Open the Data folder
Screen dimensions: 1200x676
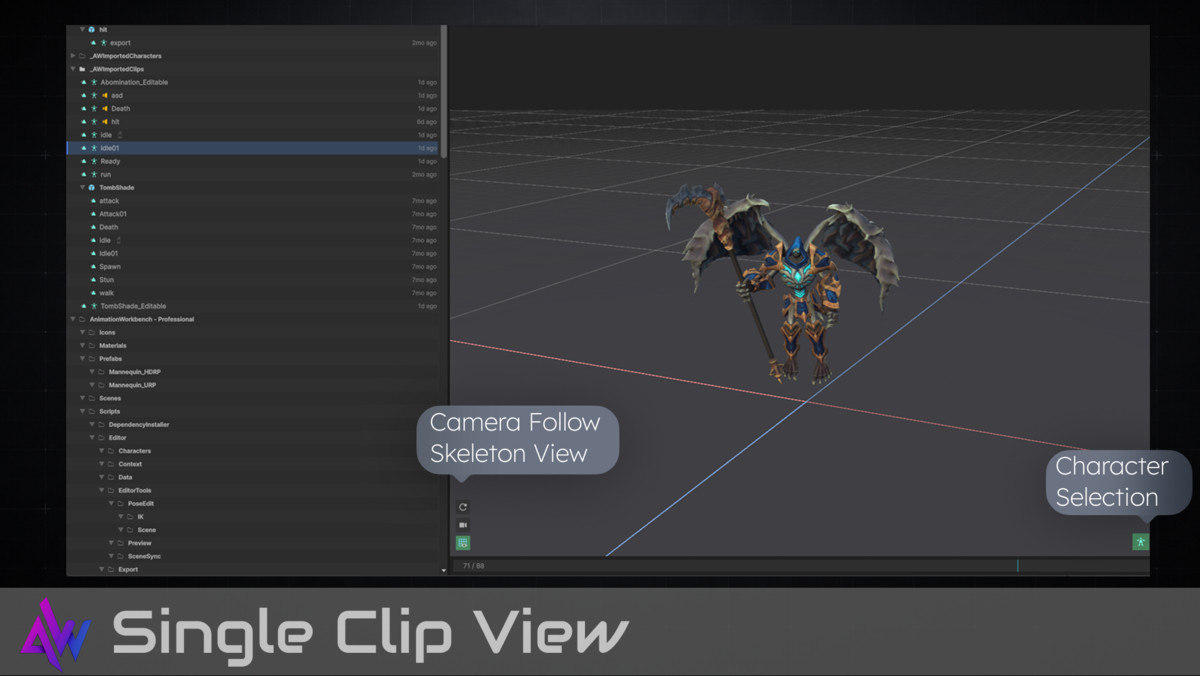(125, 477)
